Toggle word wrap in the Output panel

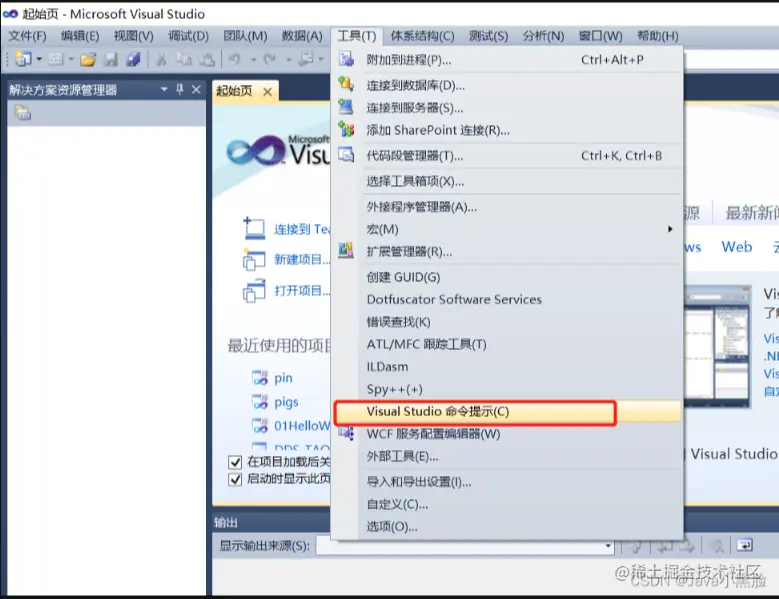744,545
